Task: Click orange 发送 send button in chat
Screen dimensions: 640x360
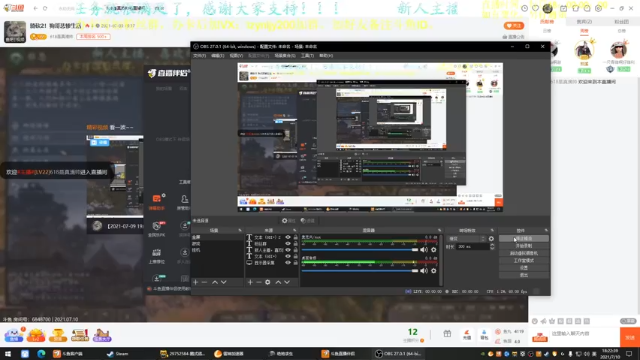Action: [630, 338]
